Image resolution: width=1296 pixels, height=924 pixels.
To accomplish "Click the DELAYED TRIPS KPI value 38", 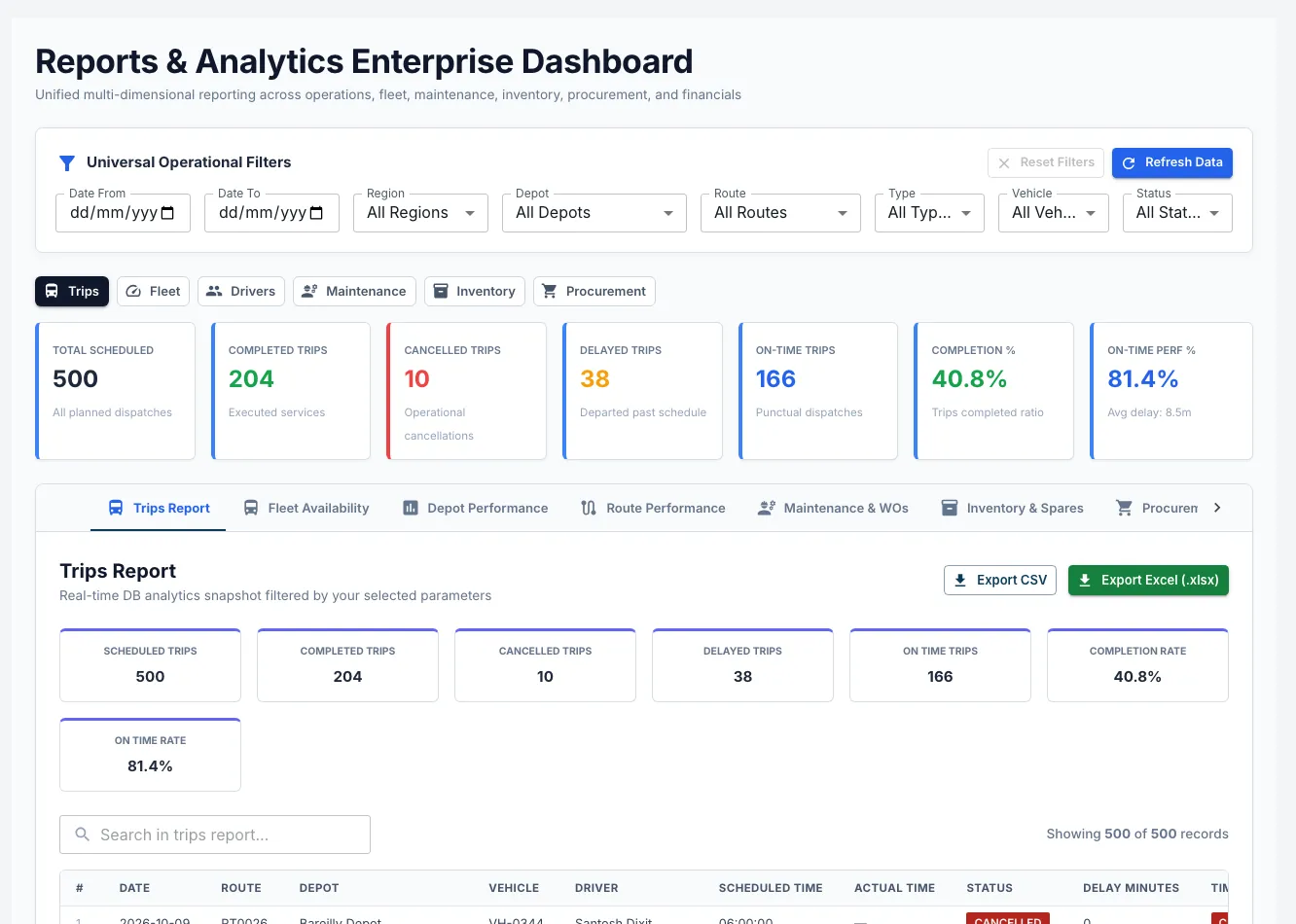I will point(594,379).
